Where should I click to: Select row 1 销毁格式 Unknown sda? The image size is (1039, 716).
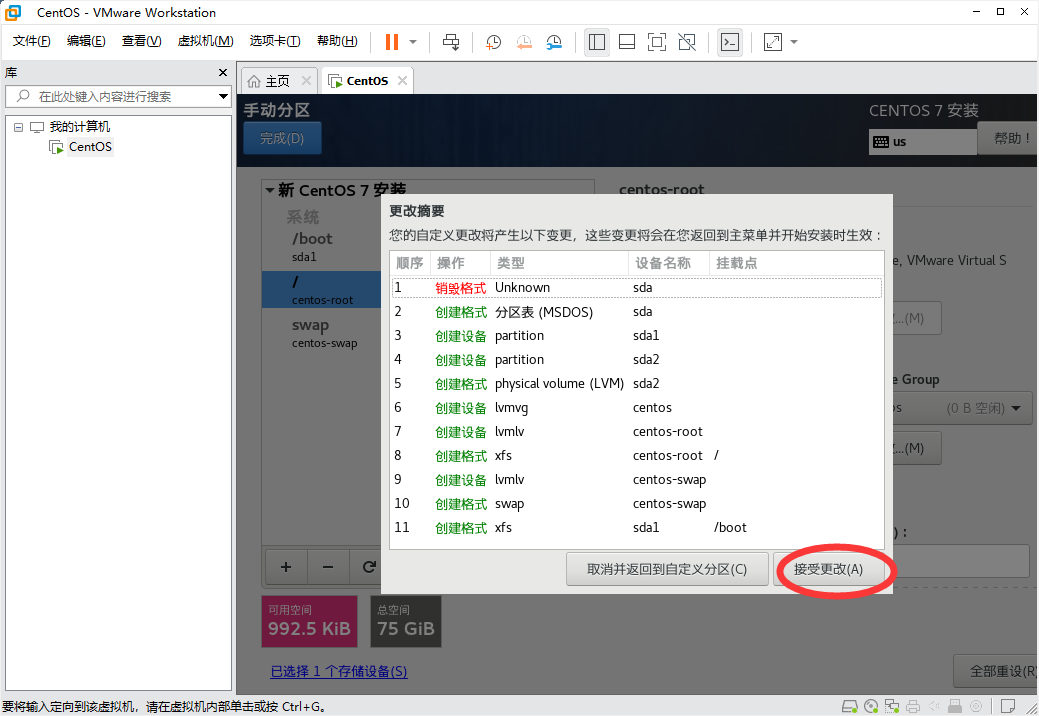pos(637,287)
